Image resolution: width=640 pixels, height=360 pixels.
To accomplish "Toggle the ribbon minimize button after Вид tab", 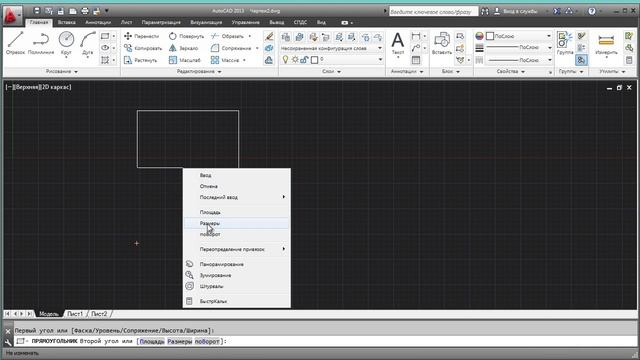I will click(344, 22).
